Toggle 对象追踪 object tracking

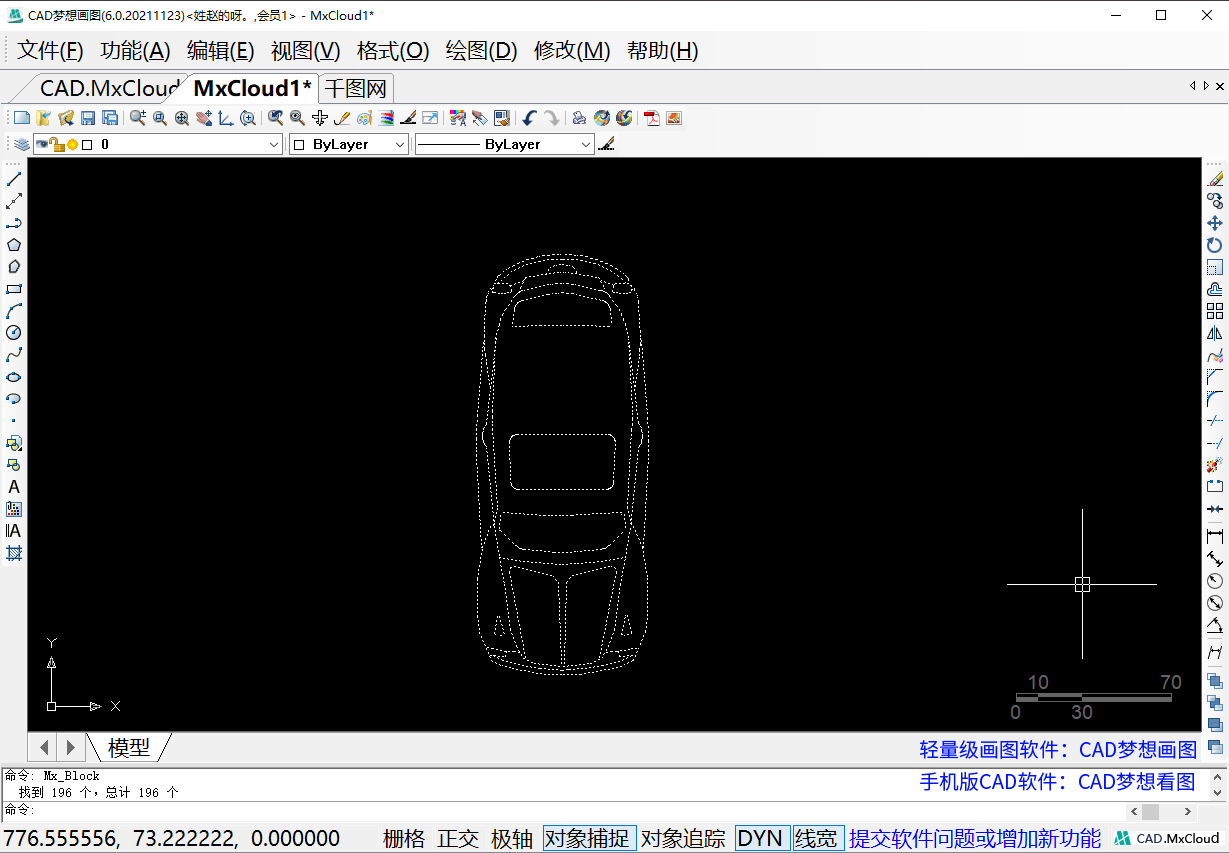[x=684, y=839]
